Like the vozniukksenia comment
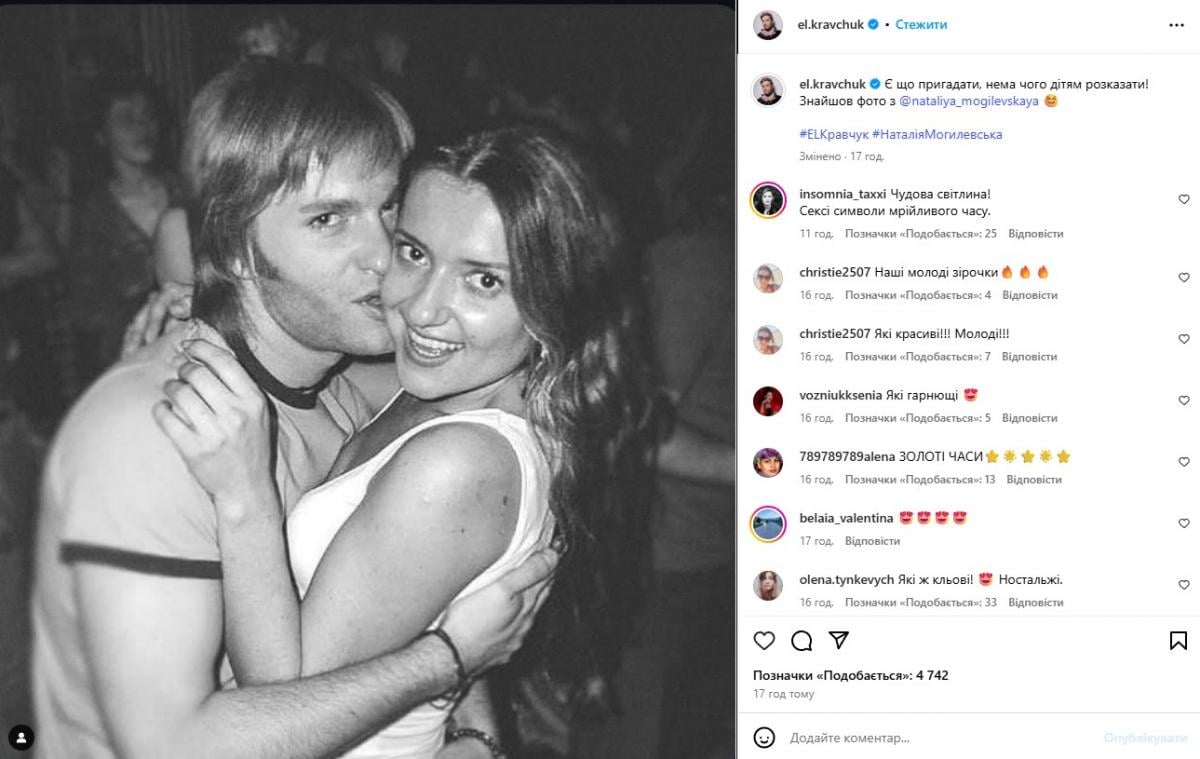The height and width of the screenshot is (759, 1200). 1184,401
